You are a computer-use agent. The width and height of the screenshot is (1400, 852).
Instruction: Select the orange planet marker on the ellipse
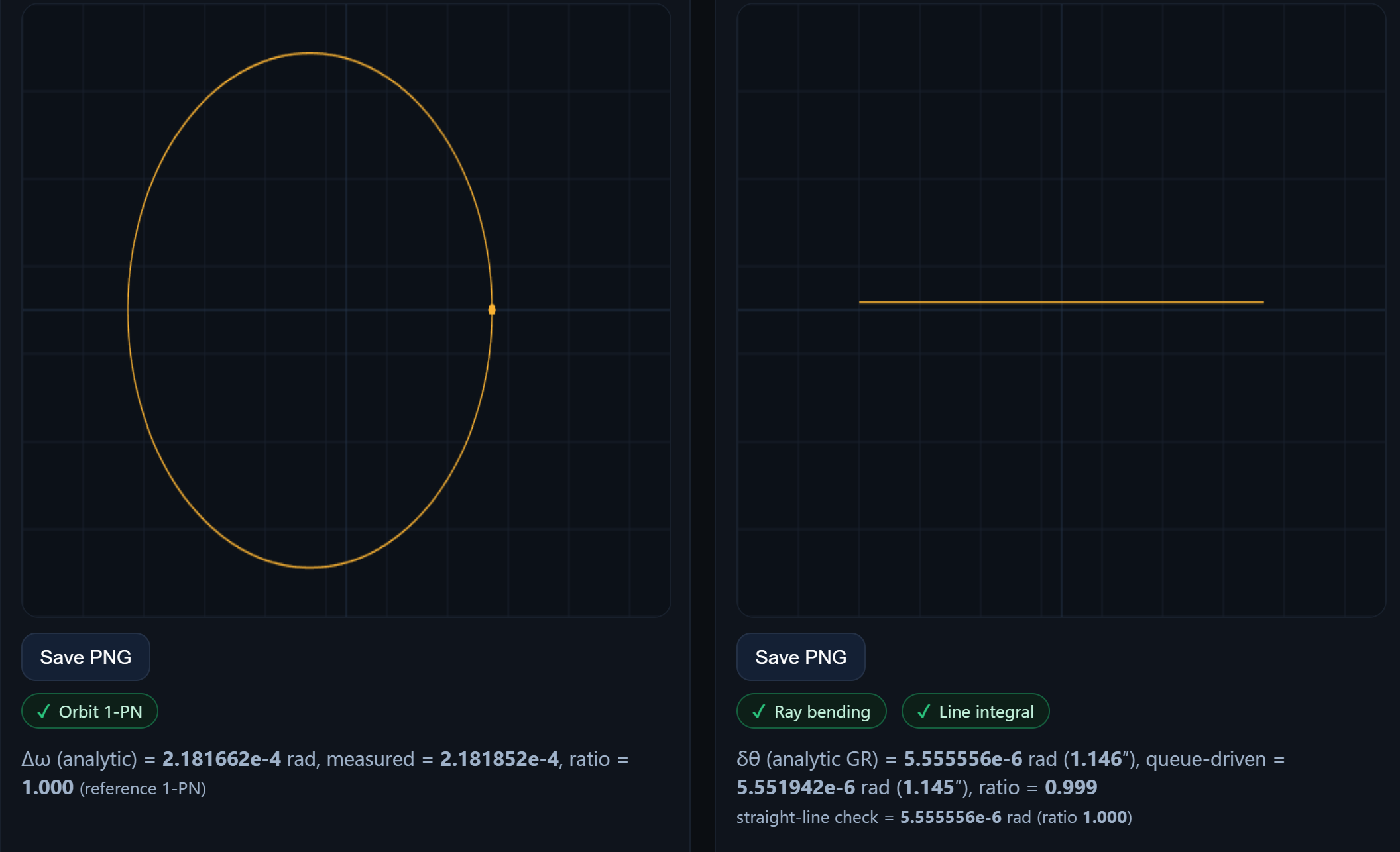492,309
